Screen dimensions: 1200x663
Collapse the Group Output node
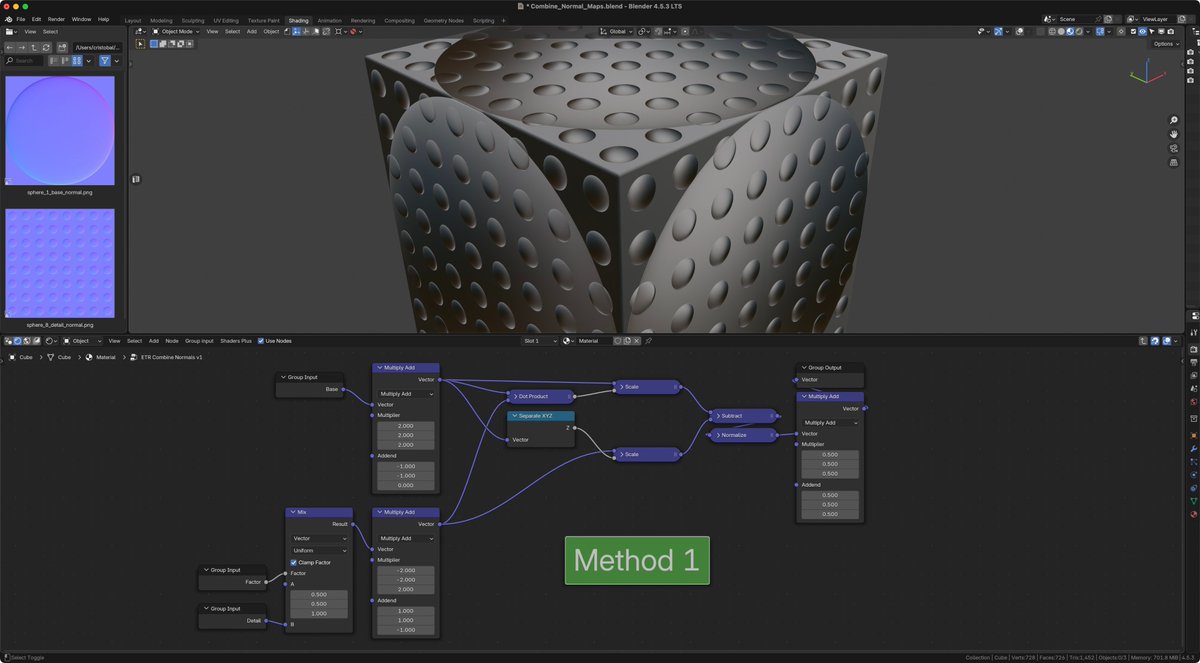pos(803,368)
